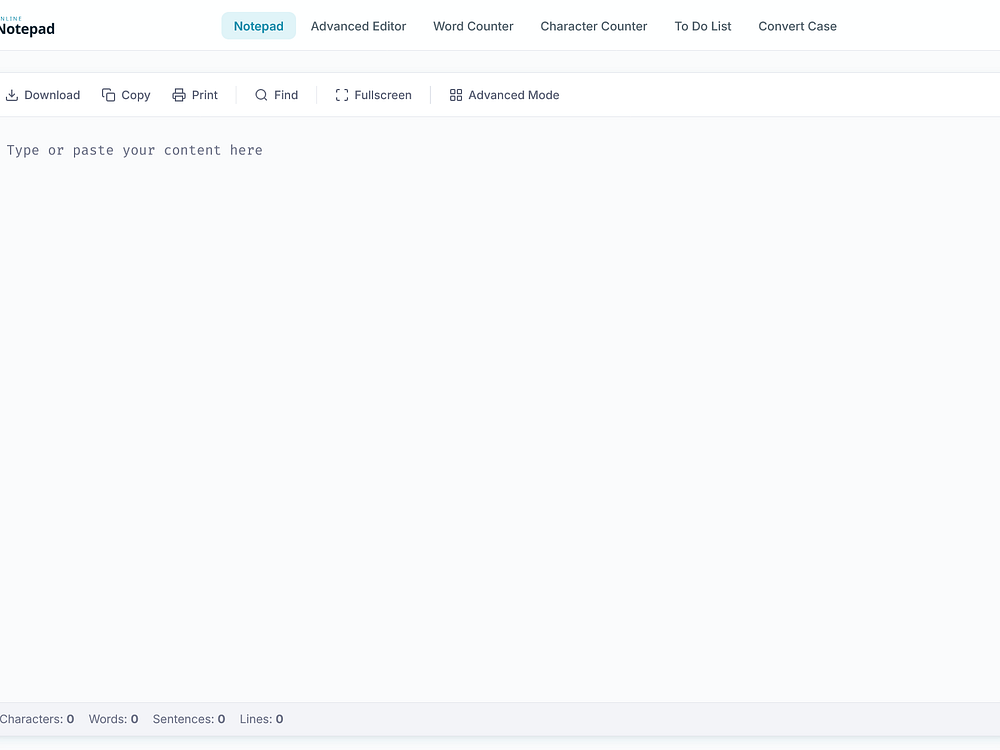Click the 'Sentences: 0' status entry
The height and width of the screenshot is (750, 1000).
tap(189, 719)
